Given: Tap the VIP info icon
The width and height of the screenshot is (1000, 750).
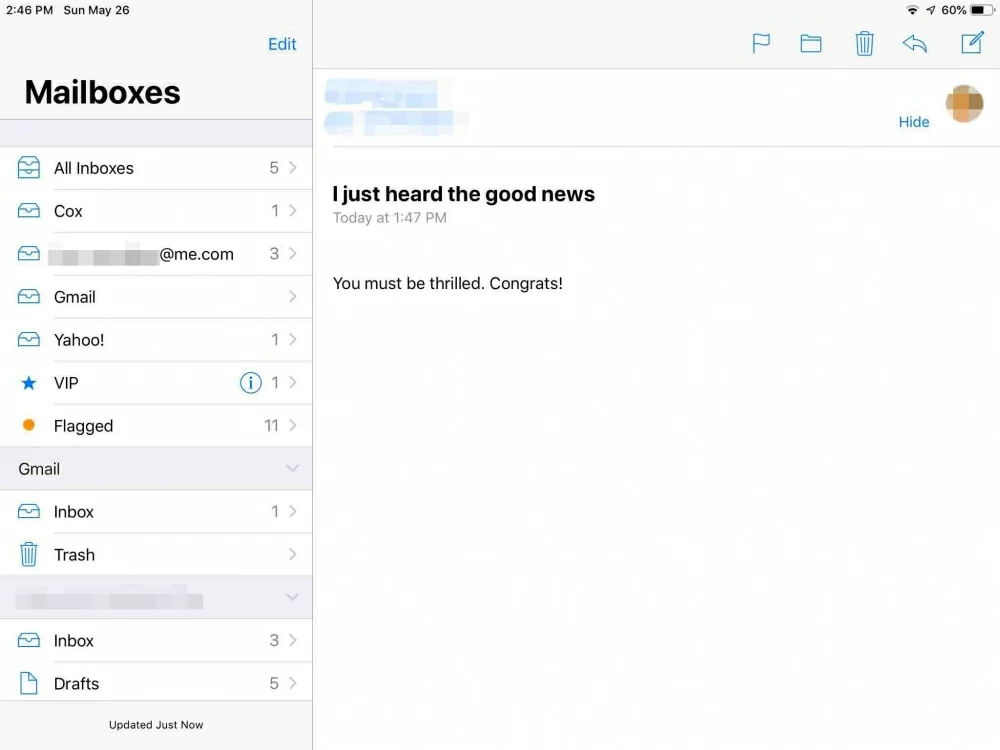Looking at the screenshot, I should click(x=251, y=383).
